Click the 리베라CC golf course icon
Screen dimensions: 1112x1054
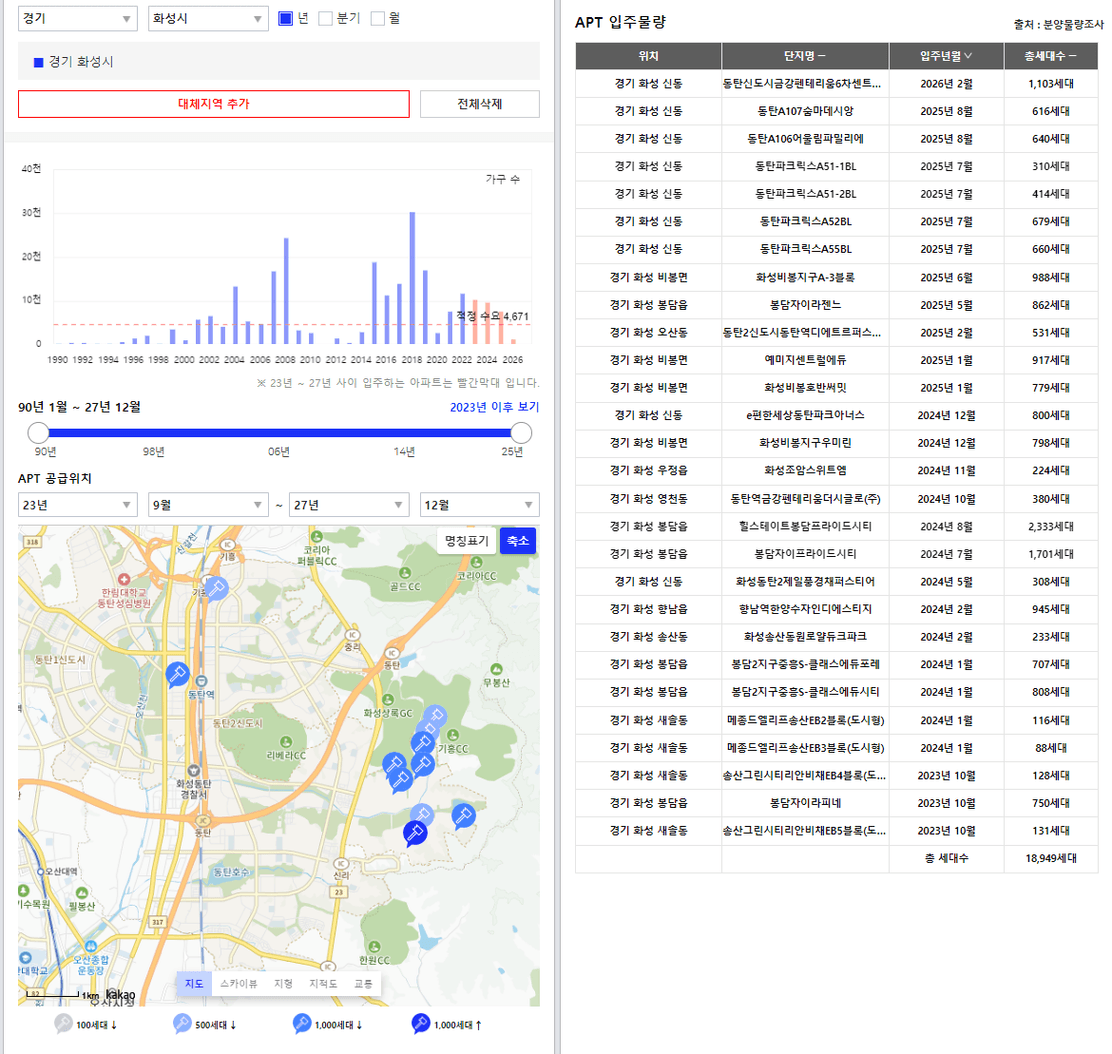point(286,742)
